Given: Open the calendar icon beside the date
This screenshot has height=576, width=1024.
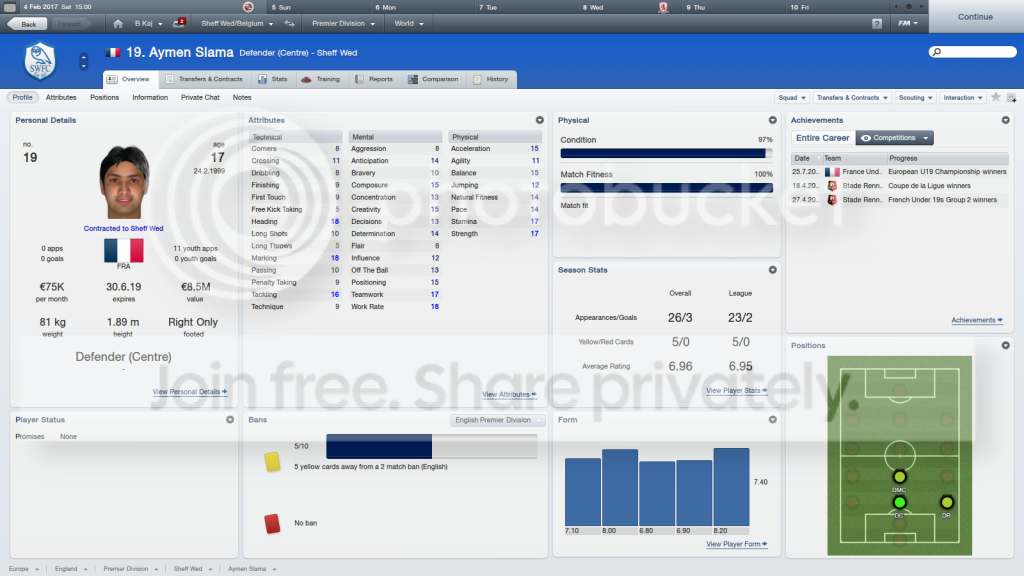Looking at the screenshot, I should pyautogui.click(x=10, y=7).
